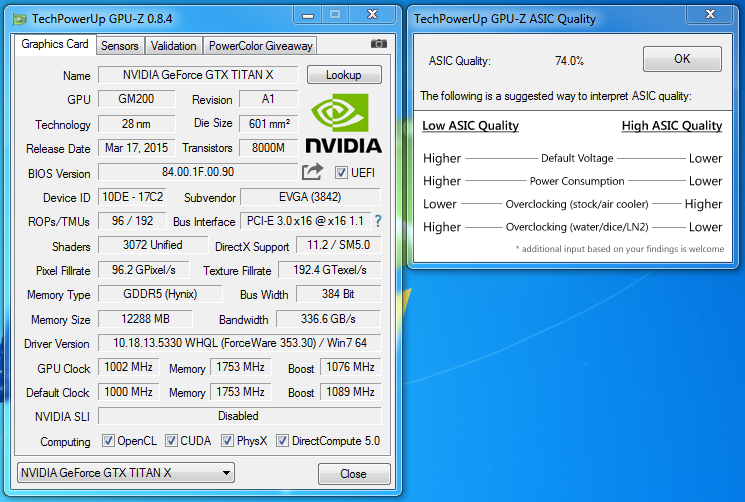This screenshot has width=745, height=502.
Task: Click the High ASIC Quality heading
Action: pos(672,126)
